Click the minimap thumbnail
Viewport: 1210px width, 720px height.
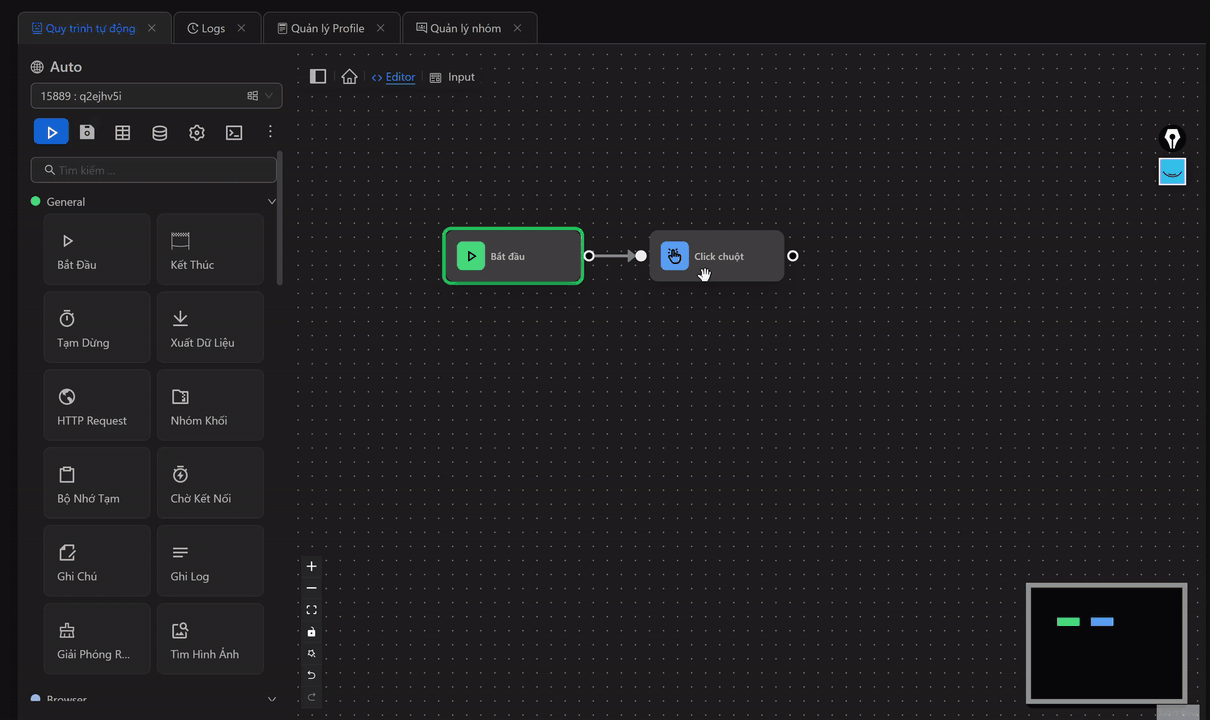[1106, 643]
